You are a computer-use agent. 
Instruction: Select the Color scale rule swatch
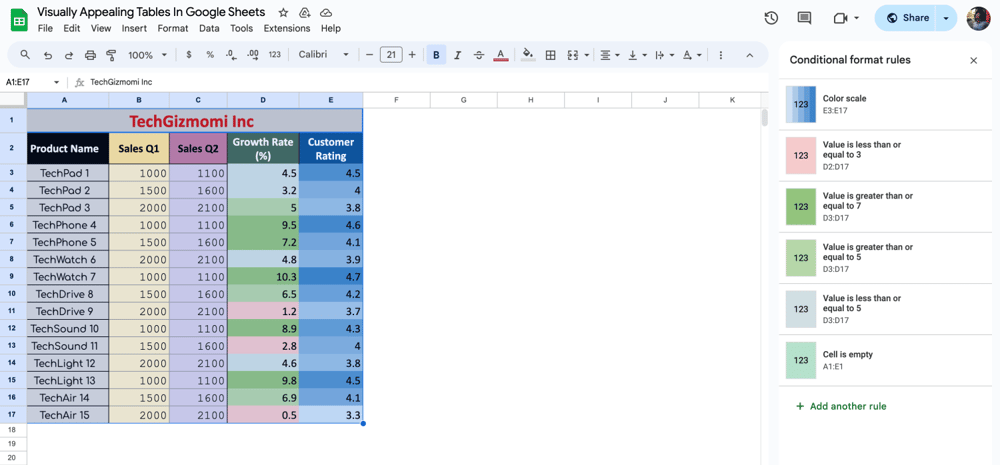(x=801, y=104)
